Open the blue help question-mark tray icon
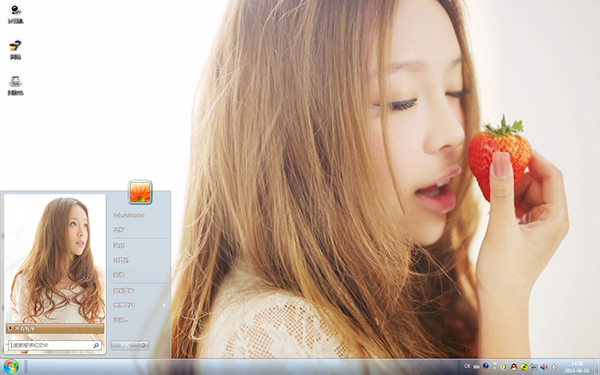 (486, 366)
